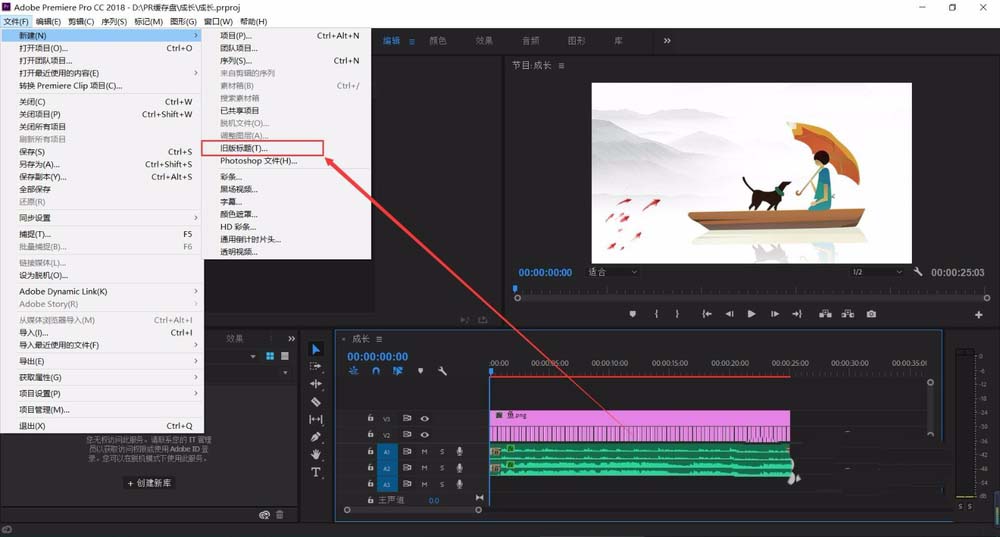
Task: Select the Ripple Edit tool
Action: pyautogui.click(x=316, y=383)
